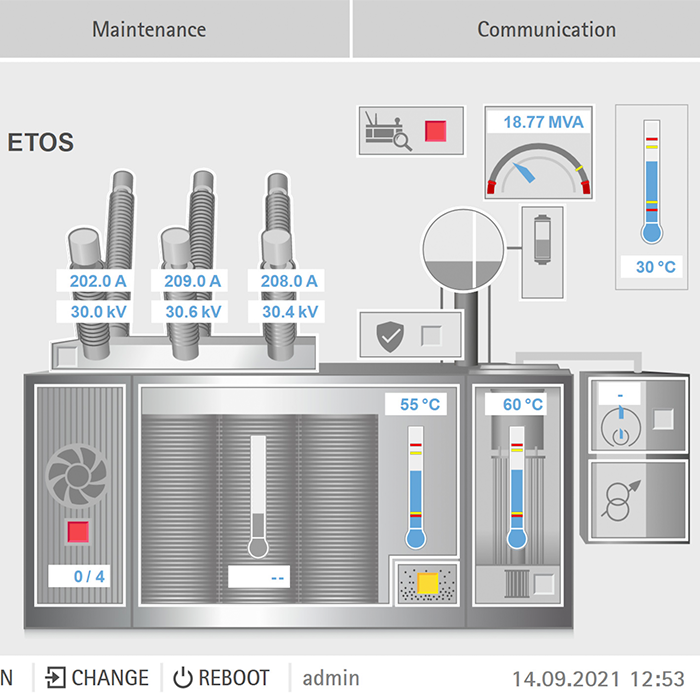
Task: Open the Communication tab
Action: coord(546,29)
